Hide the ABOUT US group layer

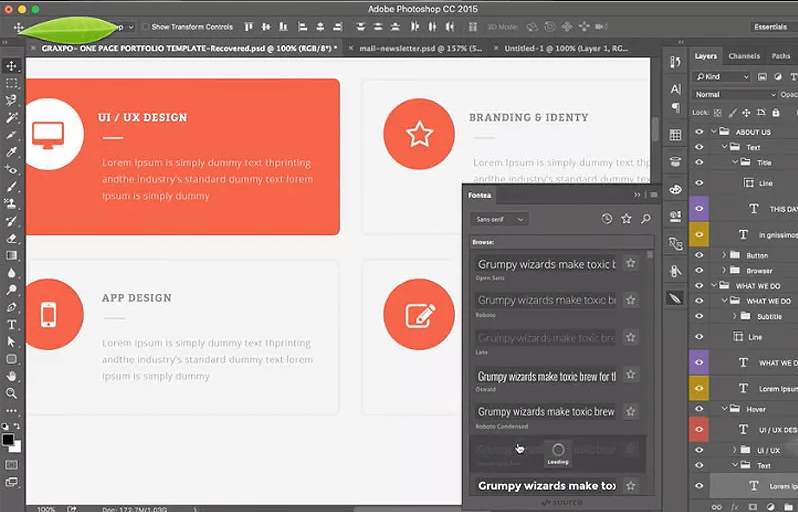click(x=699, y=132)
